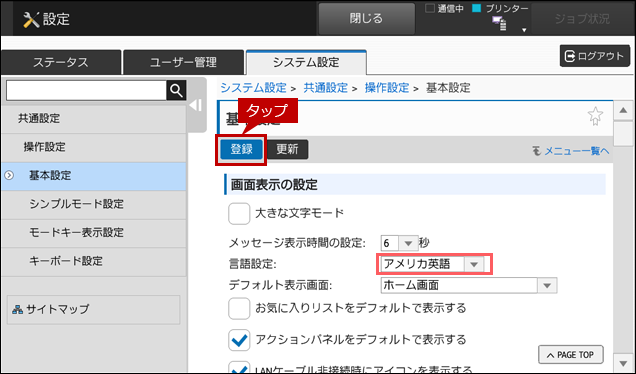Follow the メニュー一覧へ link

pos(577,151)
